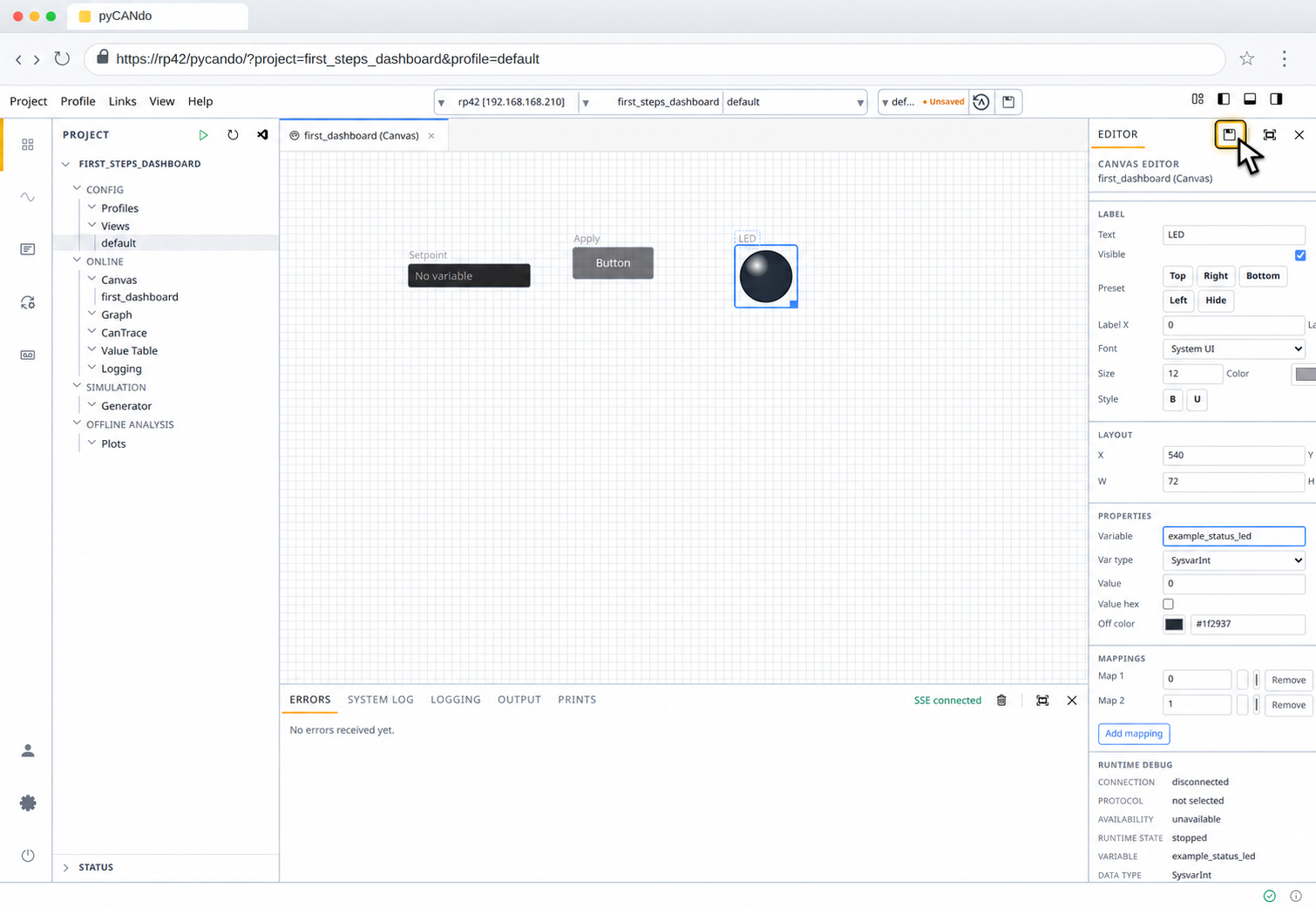Screen dimensions: 1316x908
Task: Reload the project tree with the refresh icon
Action: (233, 135)
